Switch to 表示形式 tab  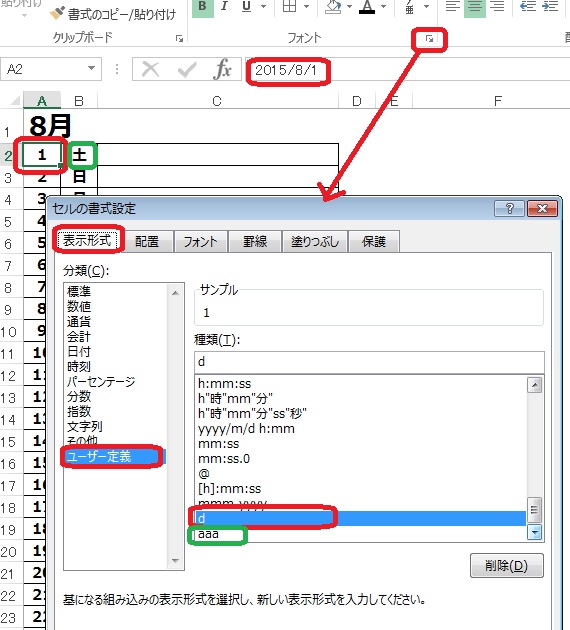(x=87, y=240)
